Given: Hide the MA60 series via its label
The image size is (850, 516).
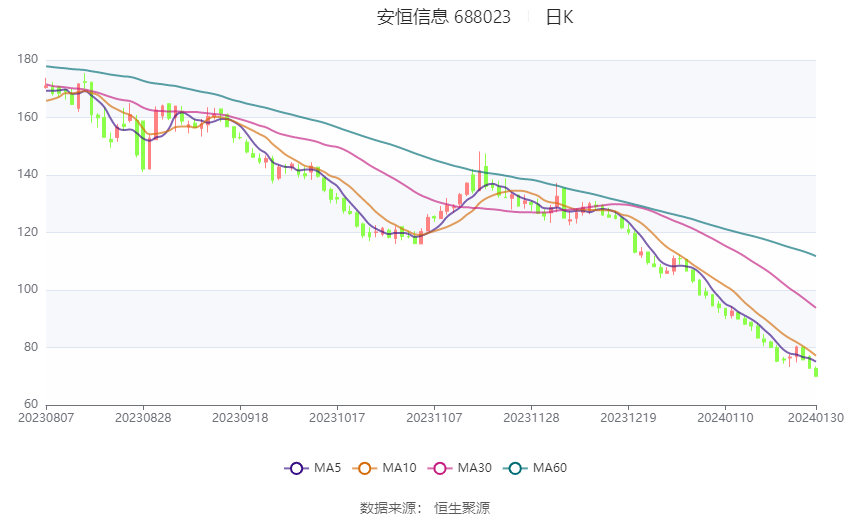Looking at the screenshot, I should tap(550, 468).
